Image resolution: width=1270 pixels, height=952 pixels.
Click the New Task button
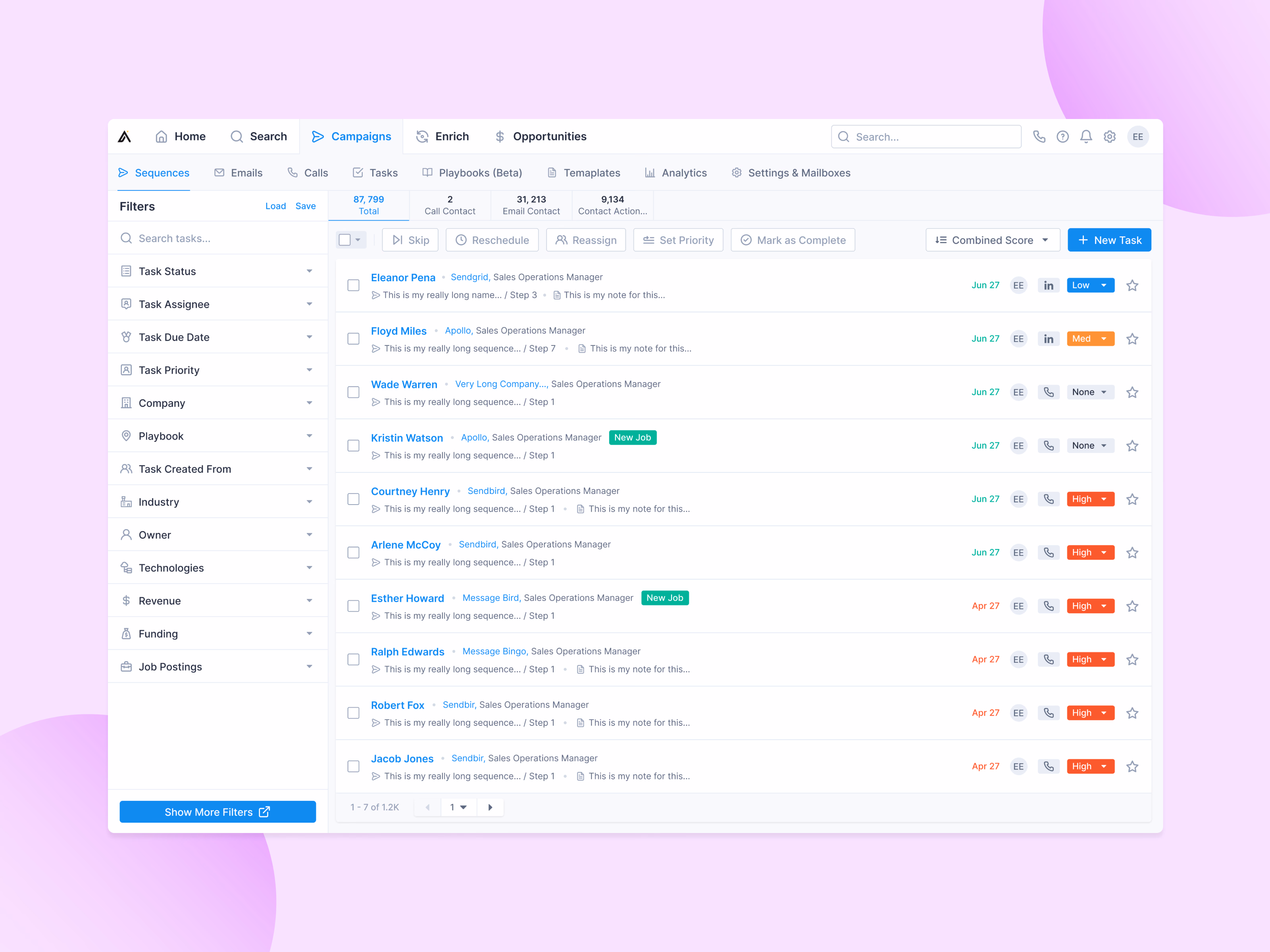click(x=1108, y=240)
